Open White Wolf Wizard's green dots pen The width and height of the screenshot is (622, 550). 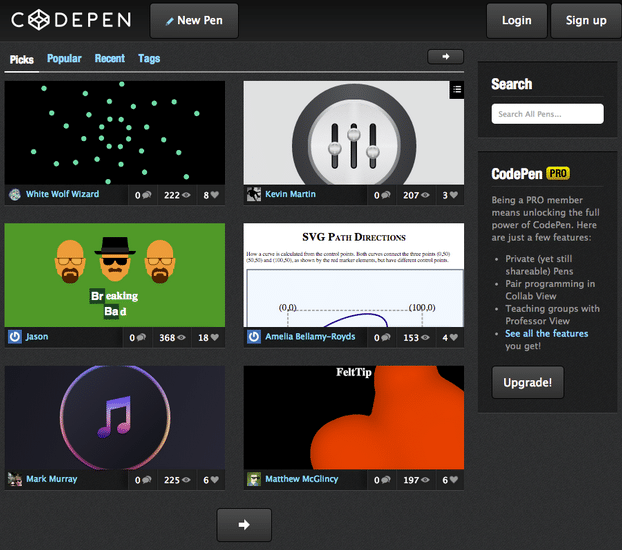pos(115,133)
